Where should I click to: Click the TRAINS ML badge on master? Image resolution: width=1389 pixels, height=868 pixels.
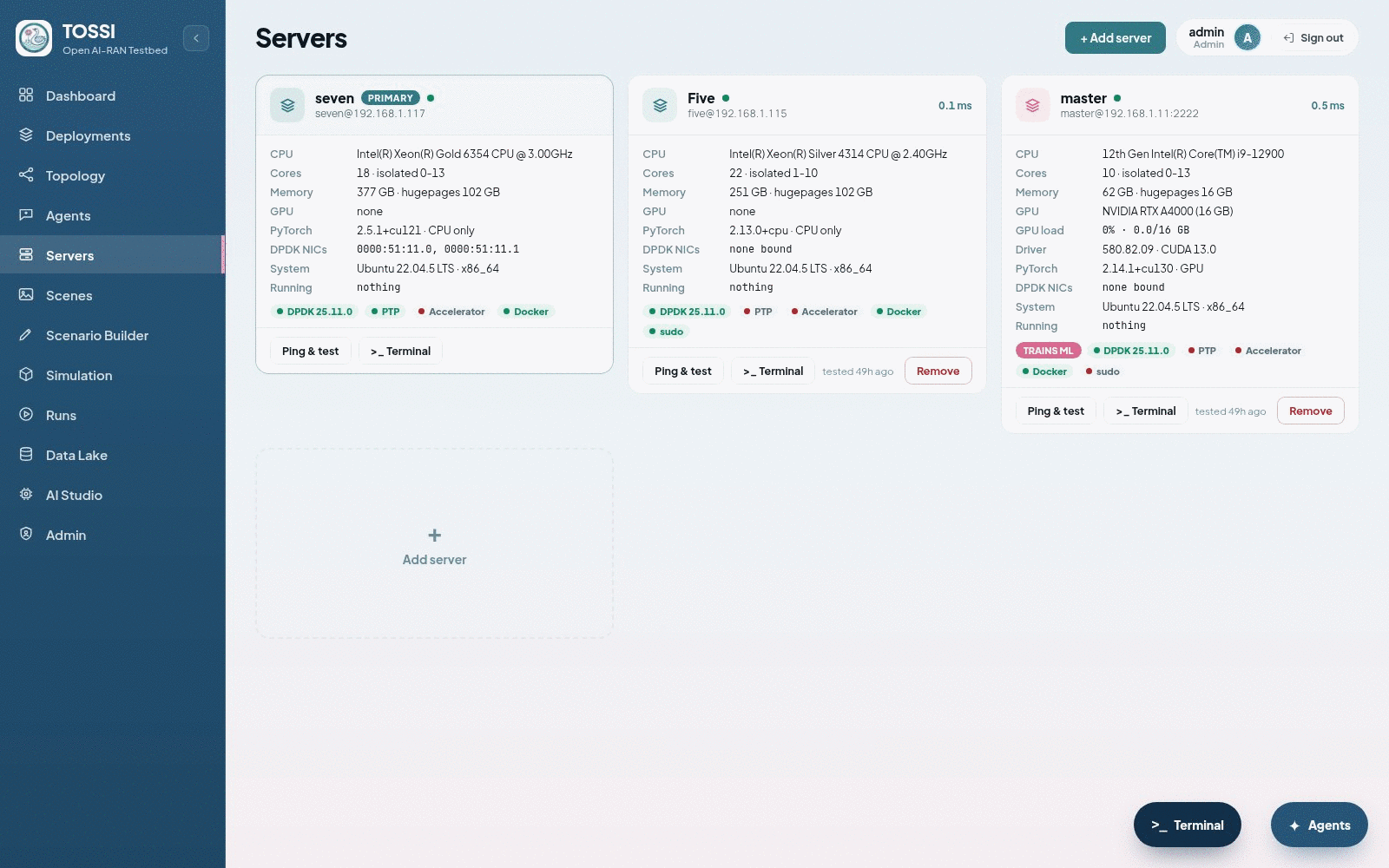(x=1048, y=351)
